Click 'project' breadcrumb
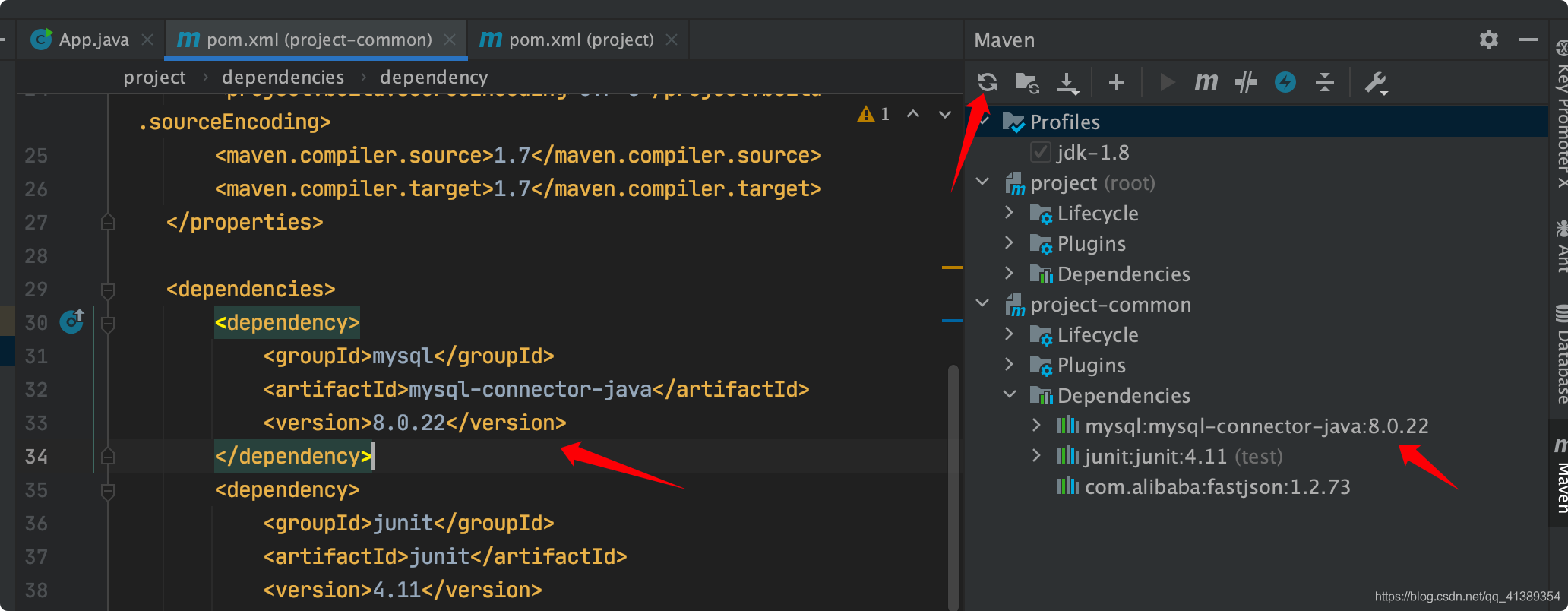Image resolution: width=1568 pixels, height=611 pixels. point(154,78)
